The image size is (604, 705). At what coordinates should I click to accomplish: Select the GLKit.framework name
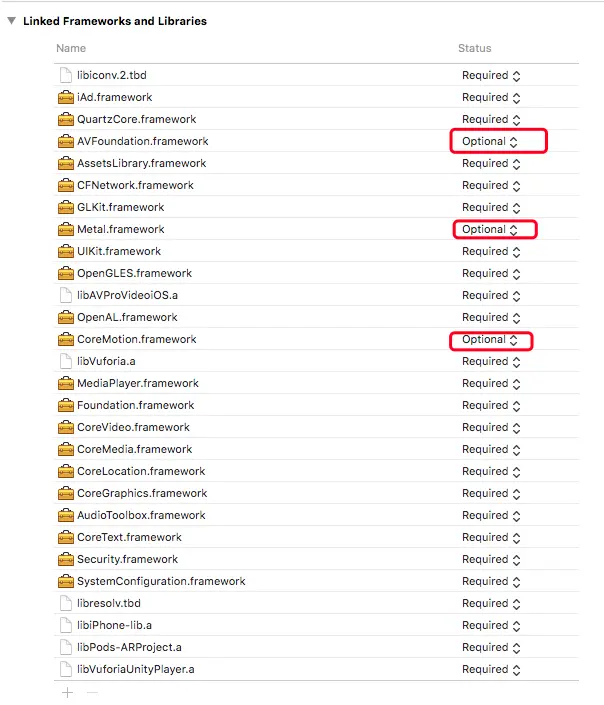pos(121,207)
